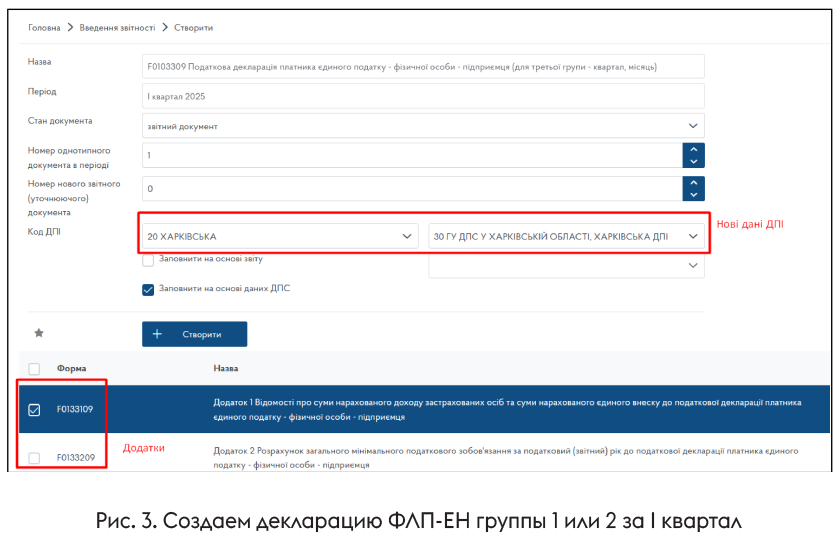Expand the '20 ХАРКІВСЬКА' region dropdown
The image size is (840, 547).
pyautogui.click(x=279, y=237)
